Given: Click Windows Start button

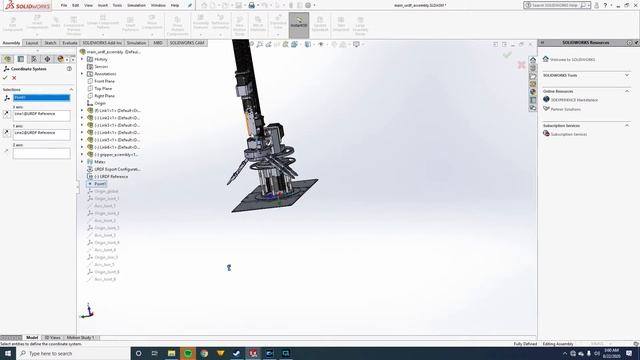Looking at the screenshot, I should coord(8,353).
